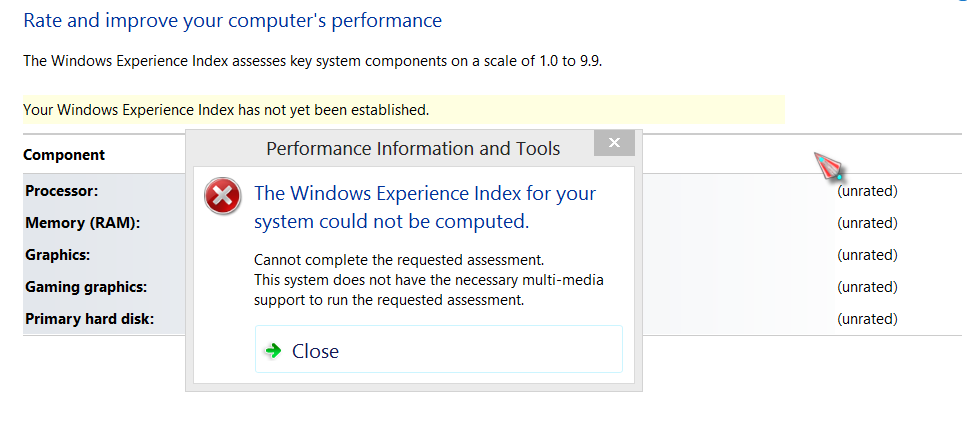Click the yellow 'not yet been established' banner
The width and height of the screenshot is (967, 424).
[226, 109]
